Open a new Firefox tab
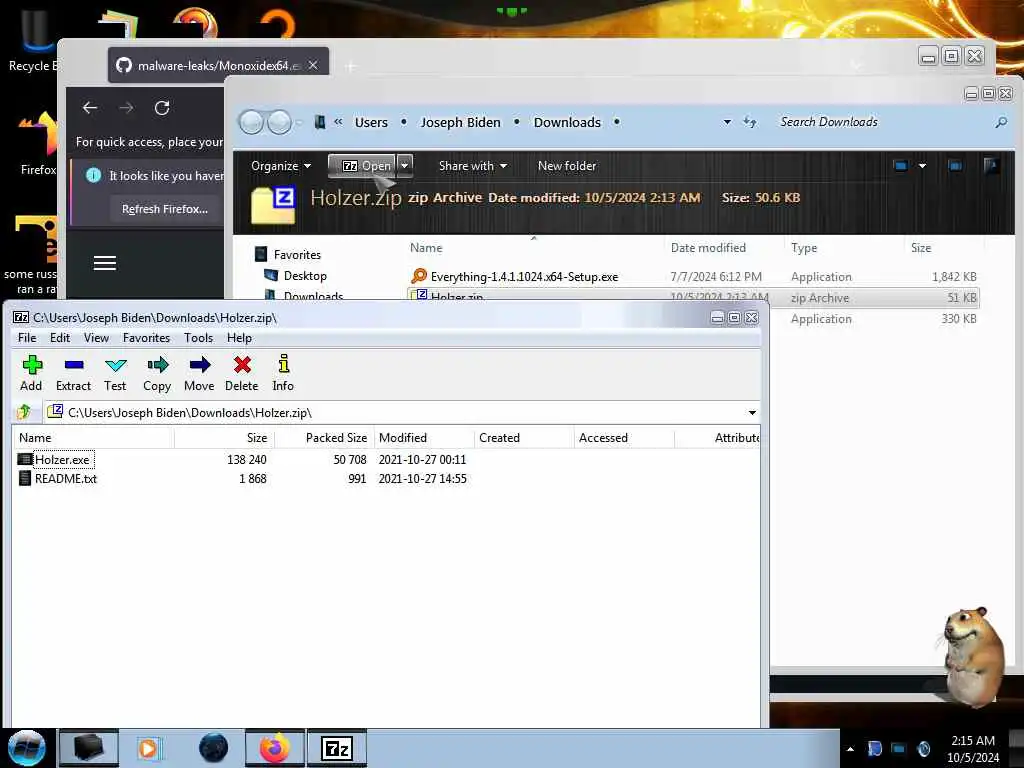The height and width of the screenshot is (768, 1024). [x=351, y=66]
